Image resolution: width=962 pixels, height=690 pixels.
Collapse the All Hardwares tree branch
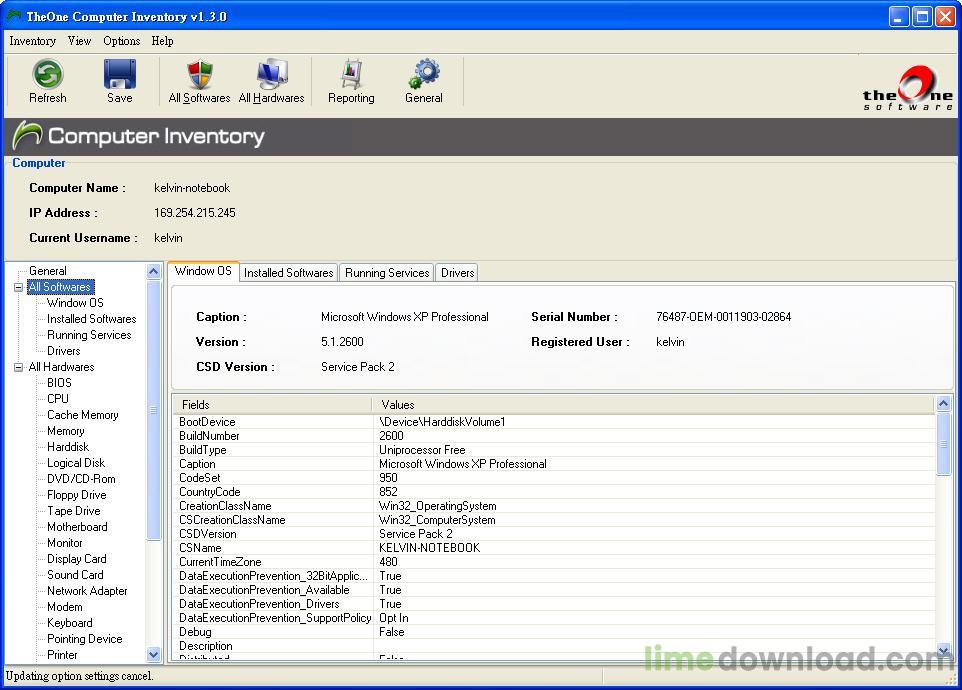(17, 367)
